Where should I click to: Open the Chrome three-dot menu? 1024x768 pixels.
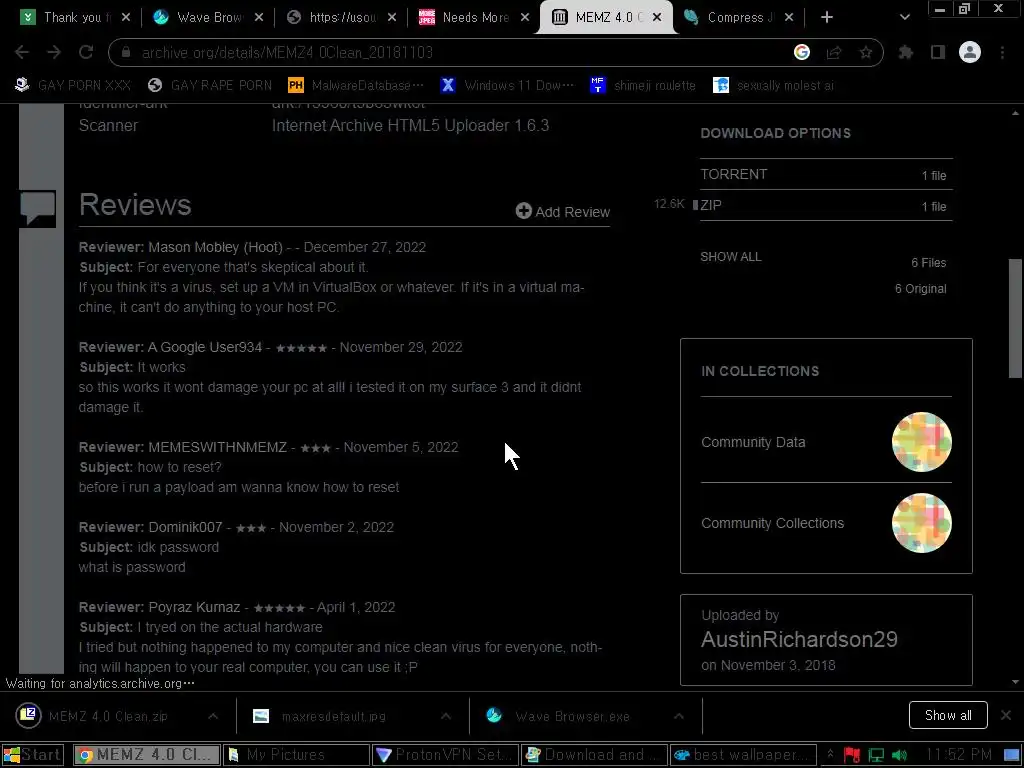(x=1002, y=52)
